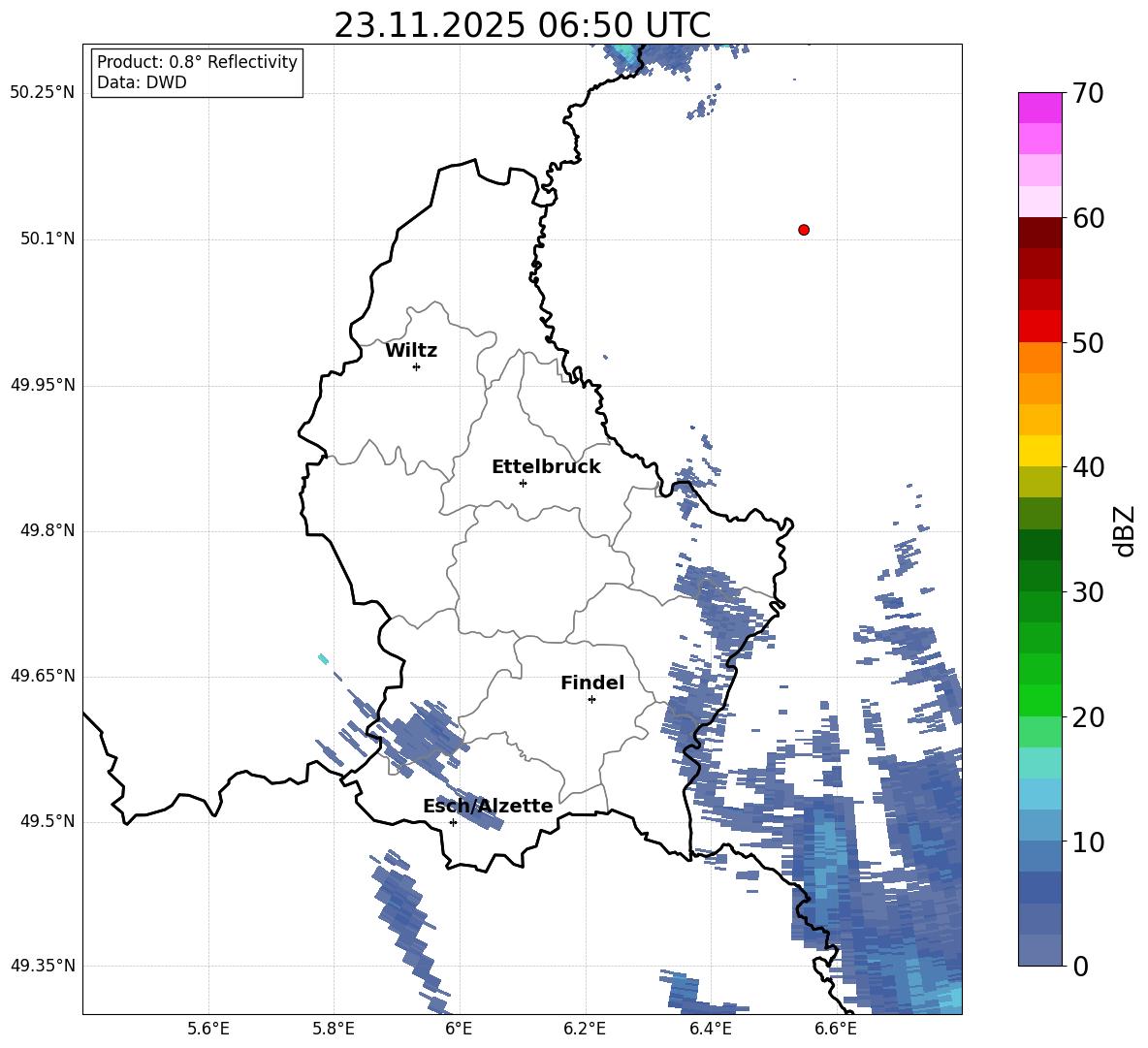Click 'Product: 0.8° Reflectivity' label
This screenshot has height=1048, width=1148.
197,62
